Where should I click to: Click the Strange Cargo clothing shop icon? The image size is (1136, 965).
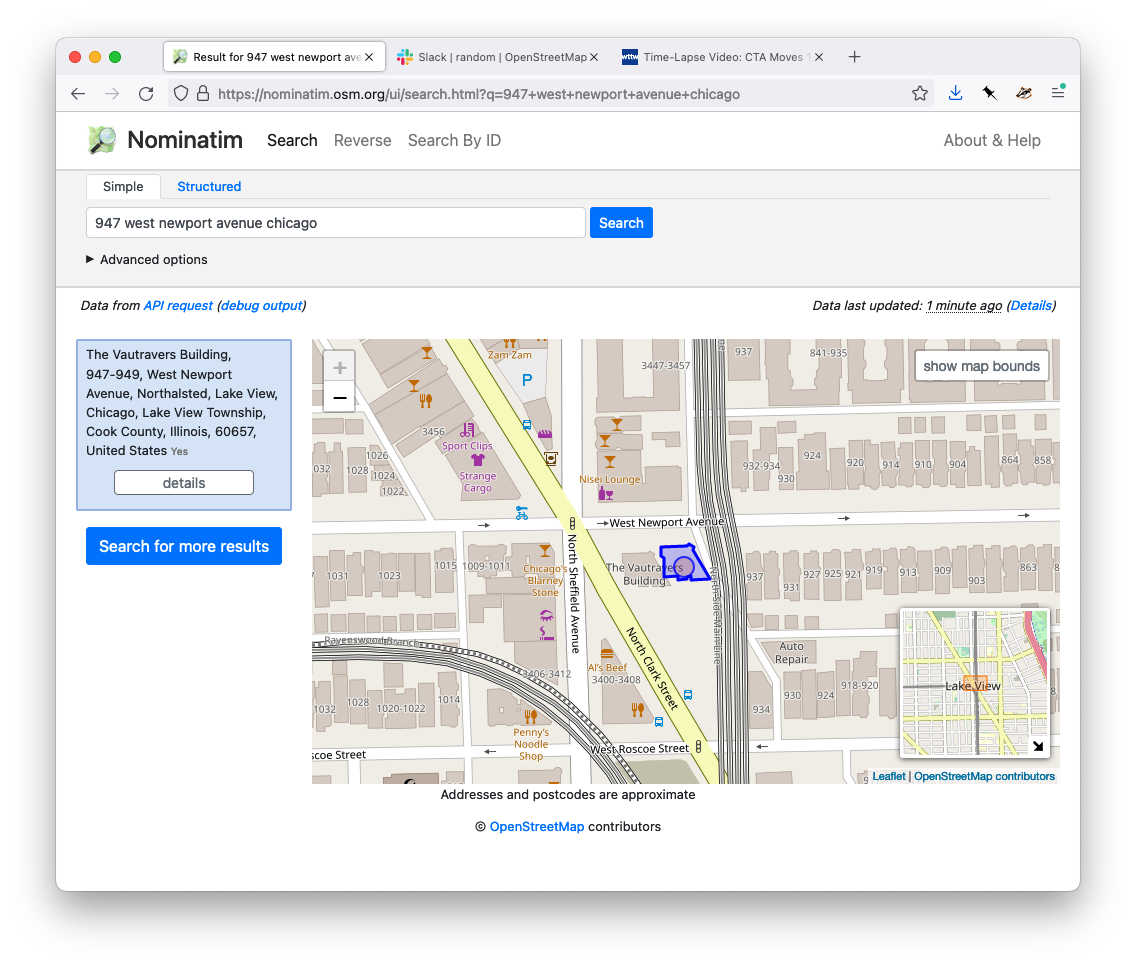(477, 460)
